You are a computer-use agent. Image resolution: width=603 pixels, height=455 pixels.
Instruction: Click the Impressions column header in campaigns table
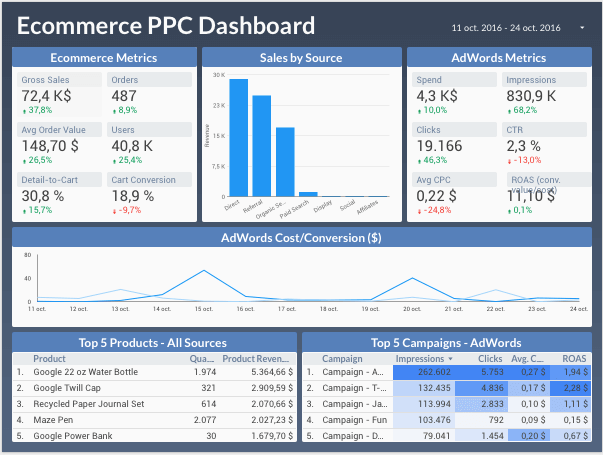(420, 358)
